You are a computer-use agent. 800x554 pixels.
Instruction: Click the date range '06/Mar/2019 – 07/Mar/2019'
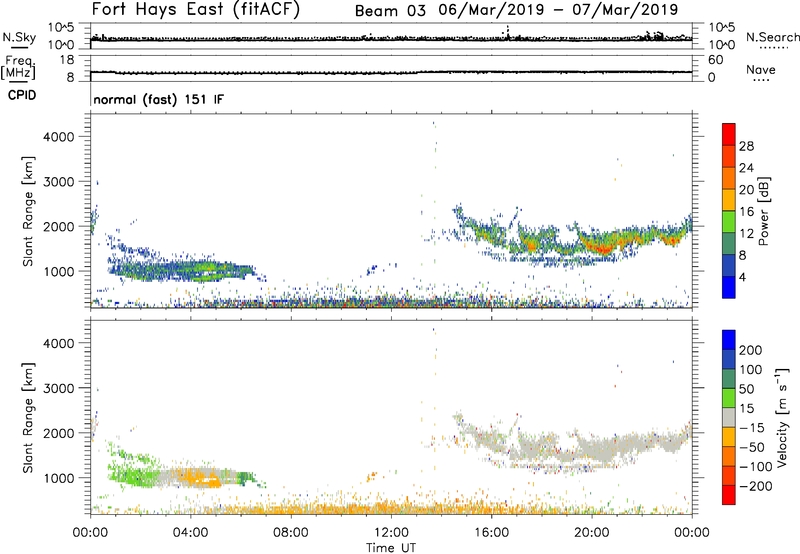558,10
